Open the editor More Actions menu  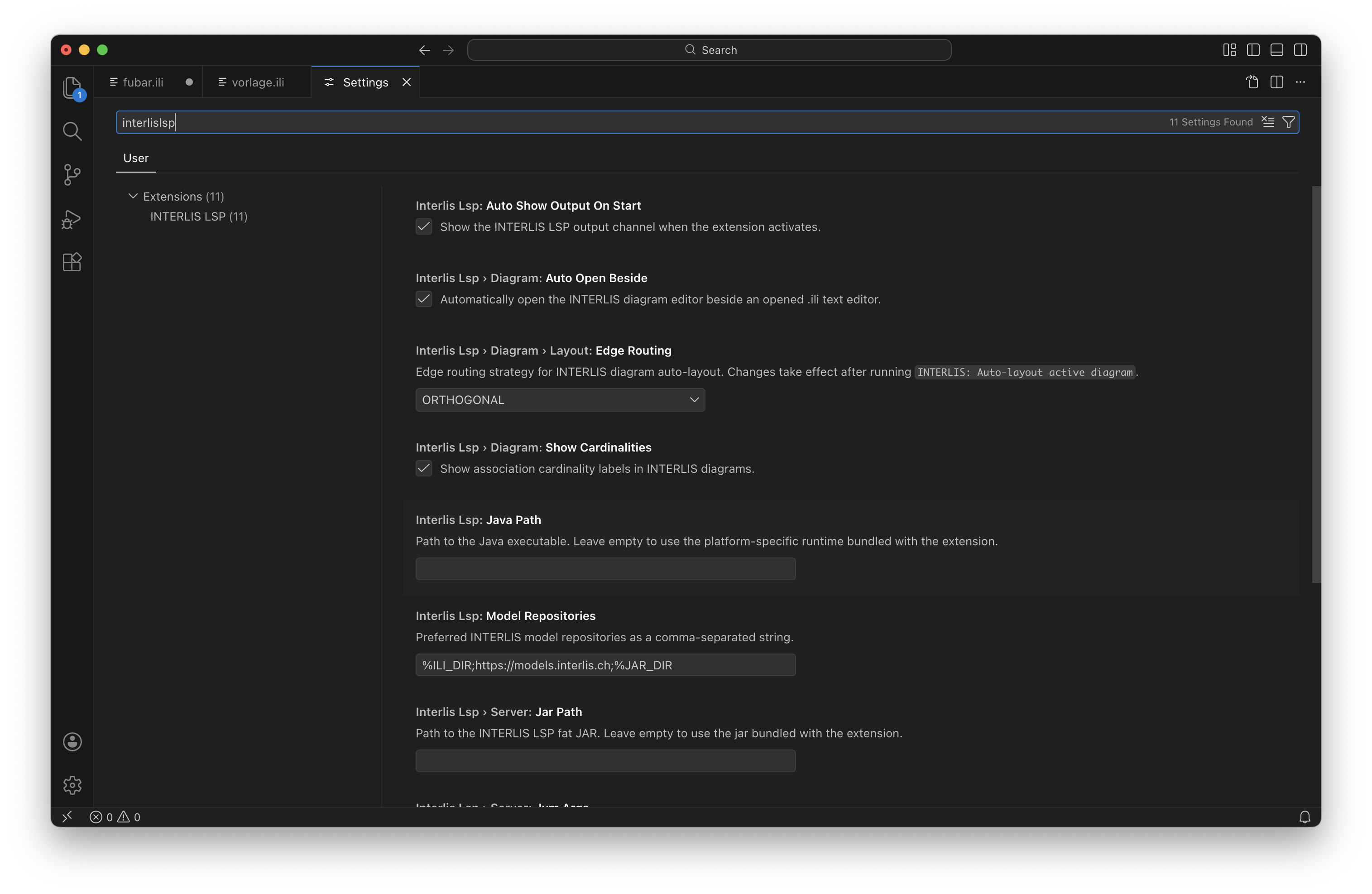[1300, 82]
